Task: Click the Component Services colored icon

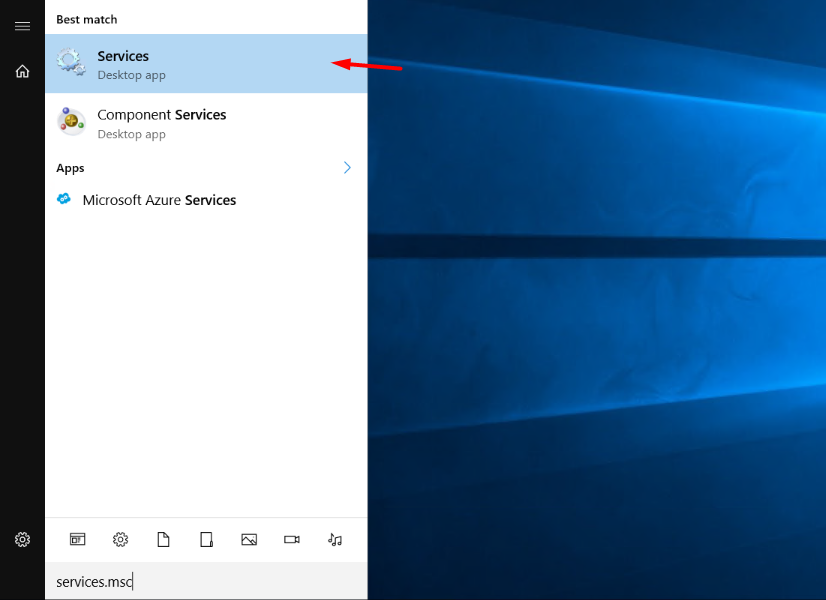Action: tap(70, 121)
